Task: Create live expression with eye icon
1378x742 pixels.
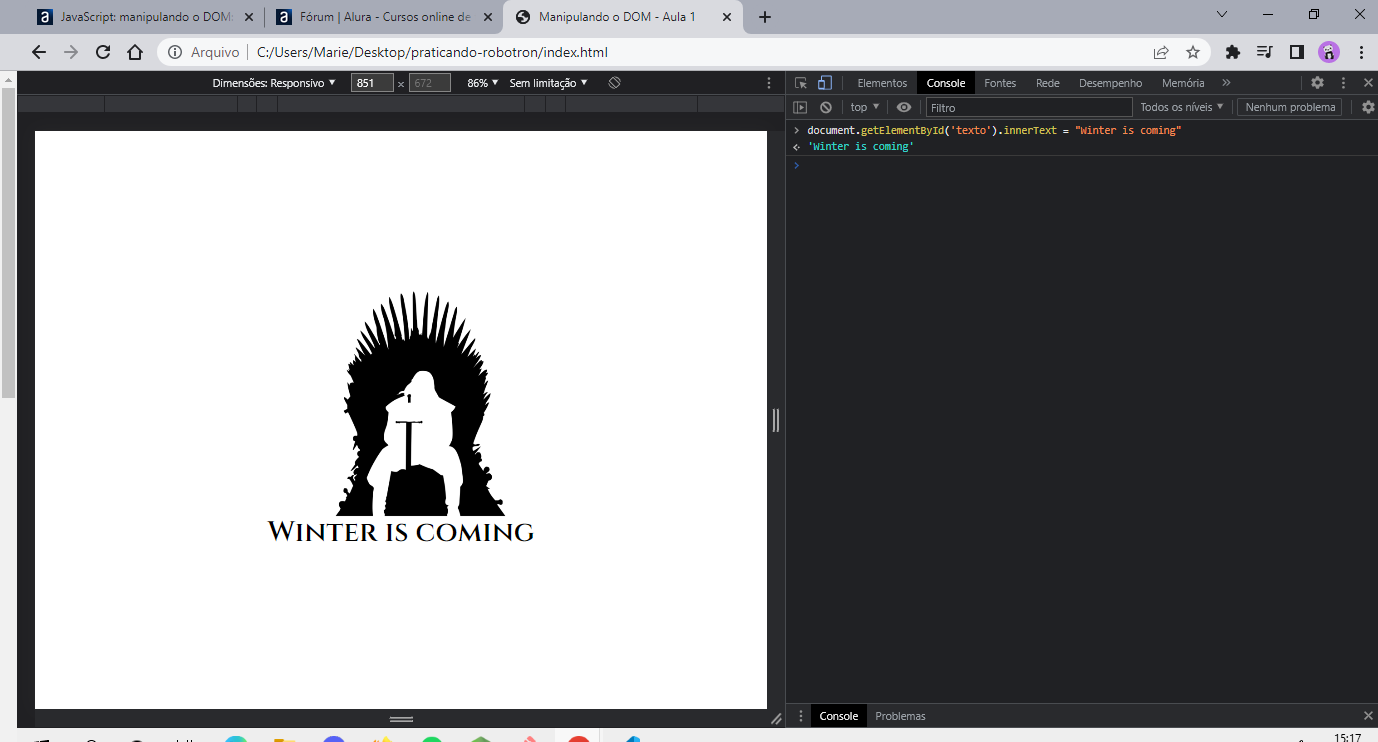Action: [904, 107]
